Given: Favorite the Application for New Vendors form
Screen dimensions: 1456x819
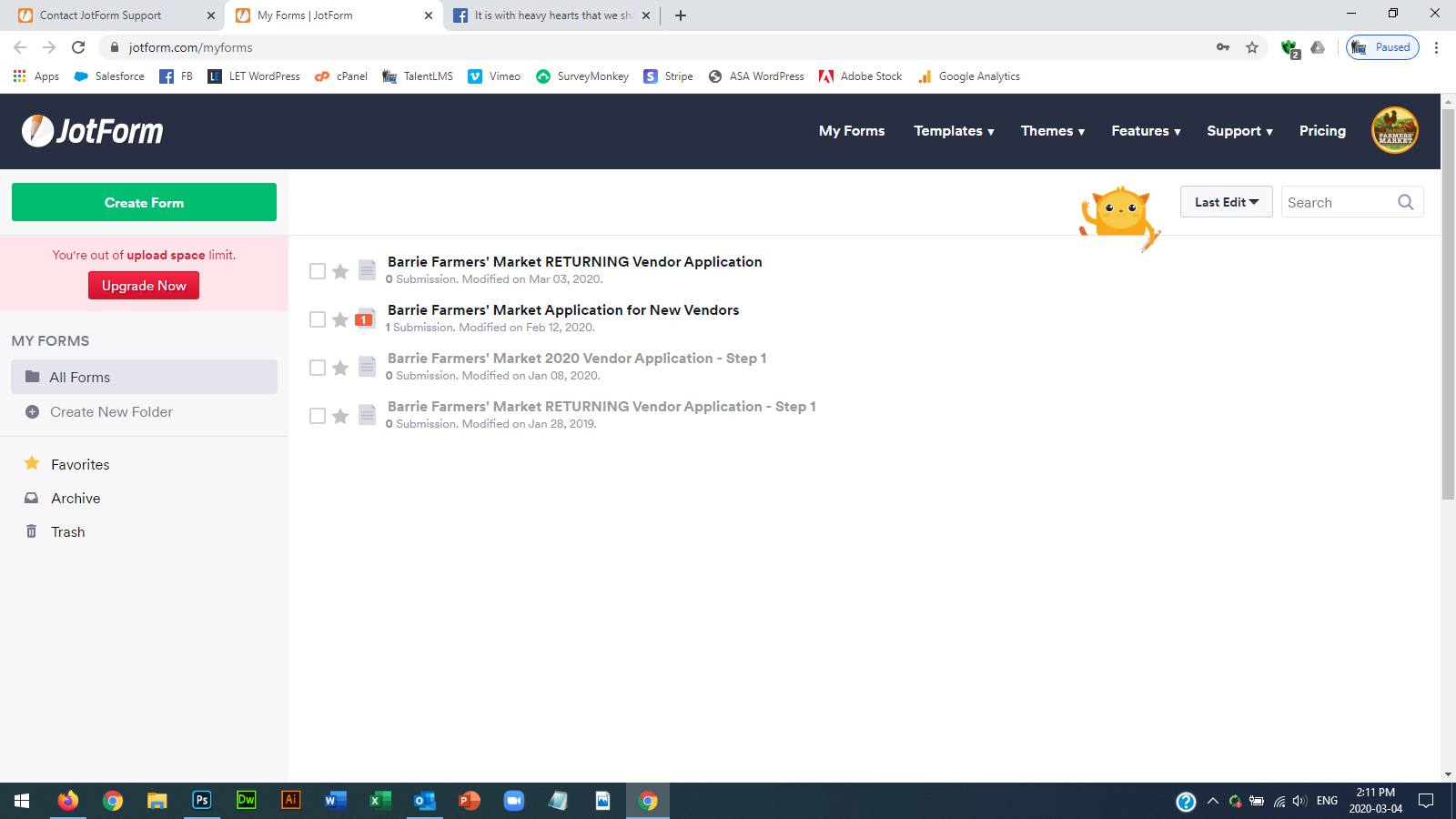Looking at the screenshot, I should 340,318.
